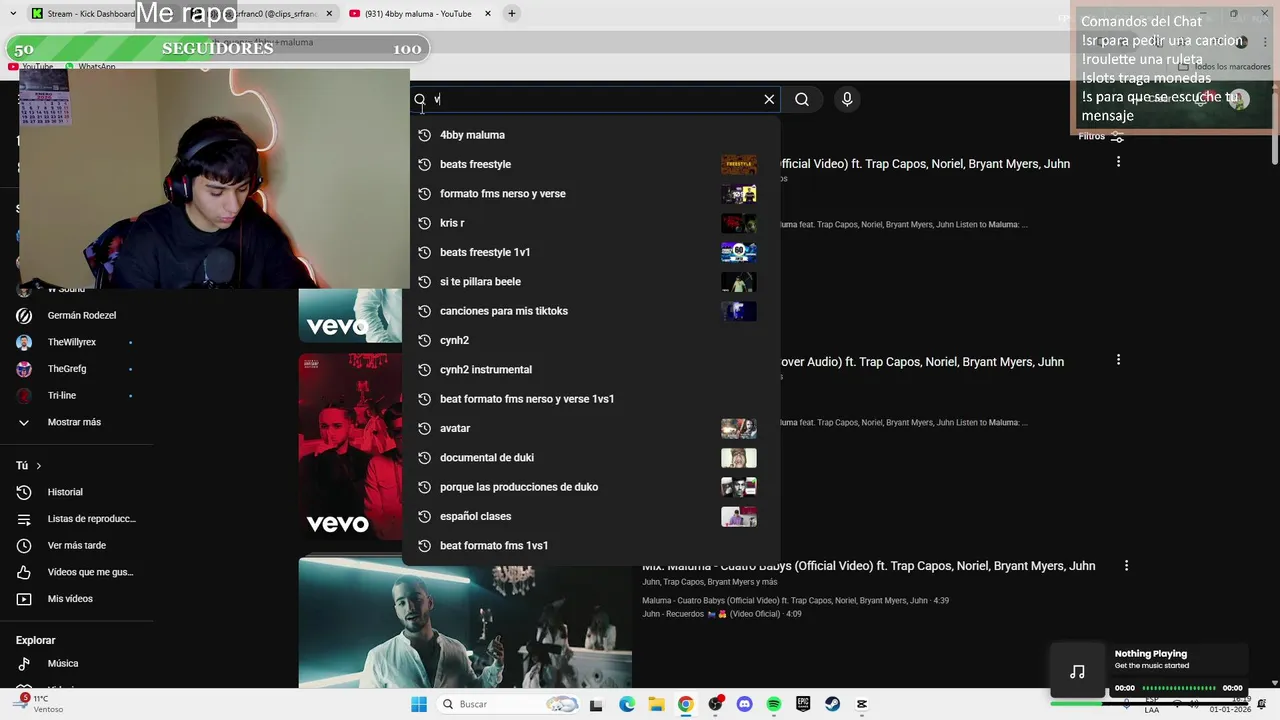Open the Filtros filter options icon
The height and width of the screenshot is (720, 1280).
coord(1117,136)
